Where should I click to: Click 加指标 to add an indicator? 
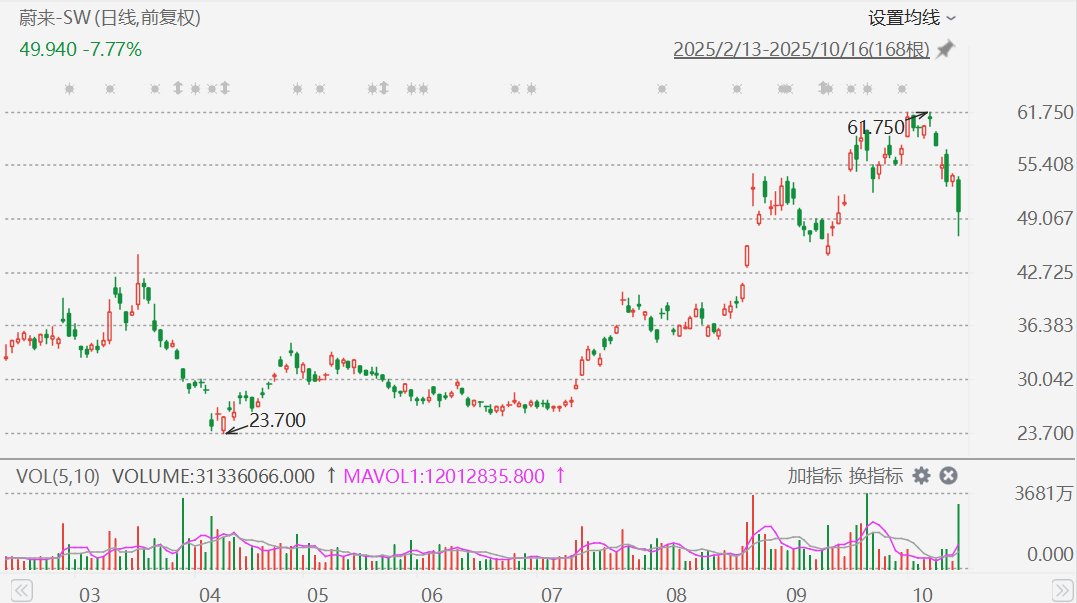814,476
